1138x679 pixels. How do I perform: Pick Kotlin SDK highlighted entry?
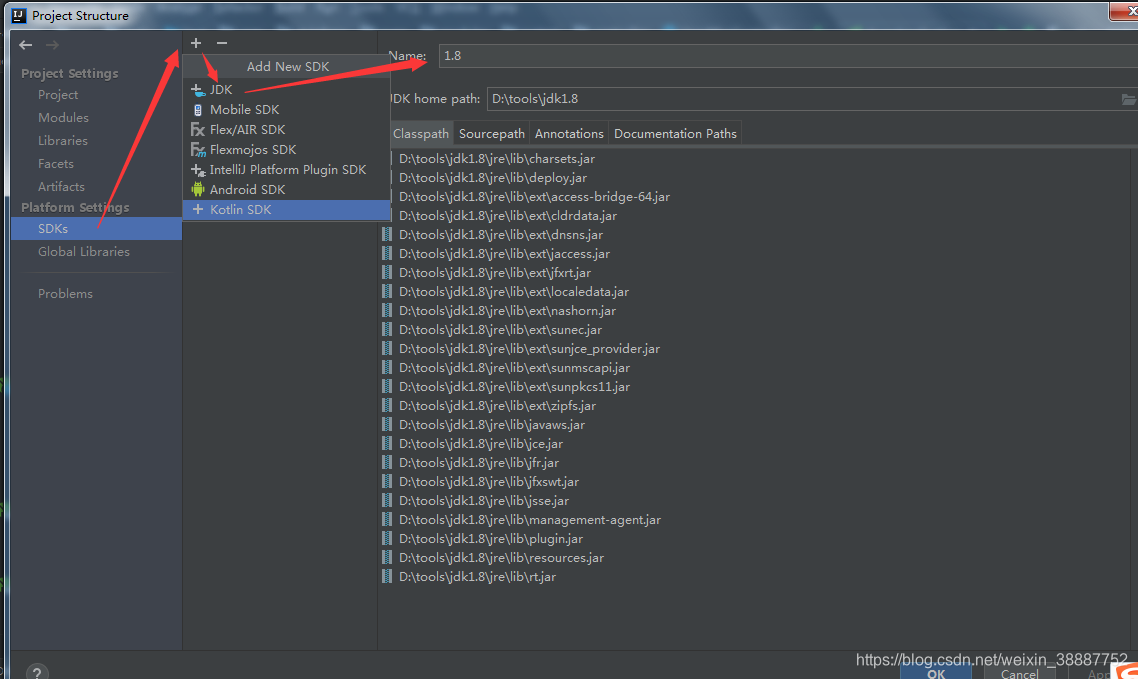coord(286,210)
